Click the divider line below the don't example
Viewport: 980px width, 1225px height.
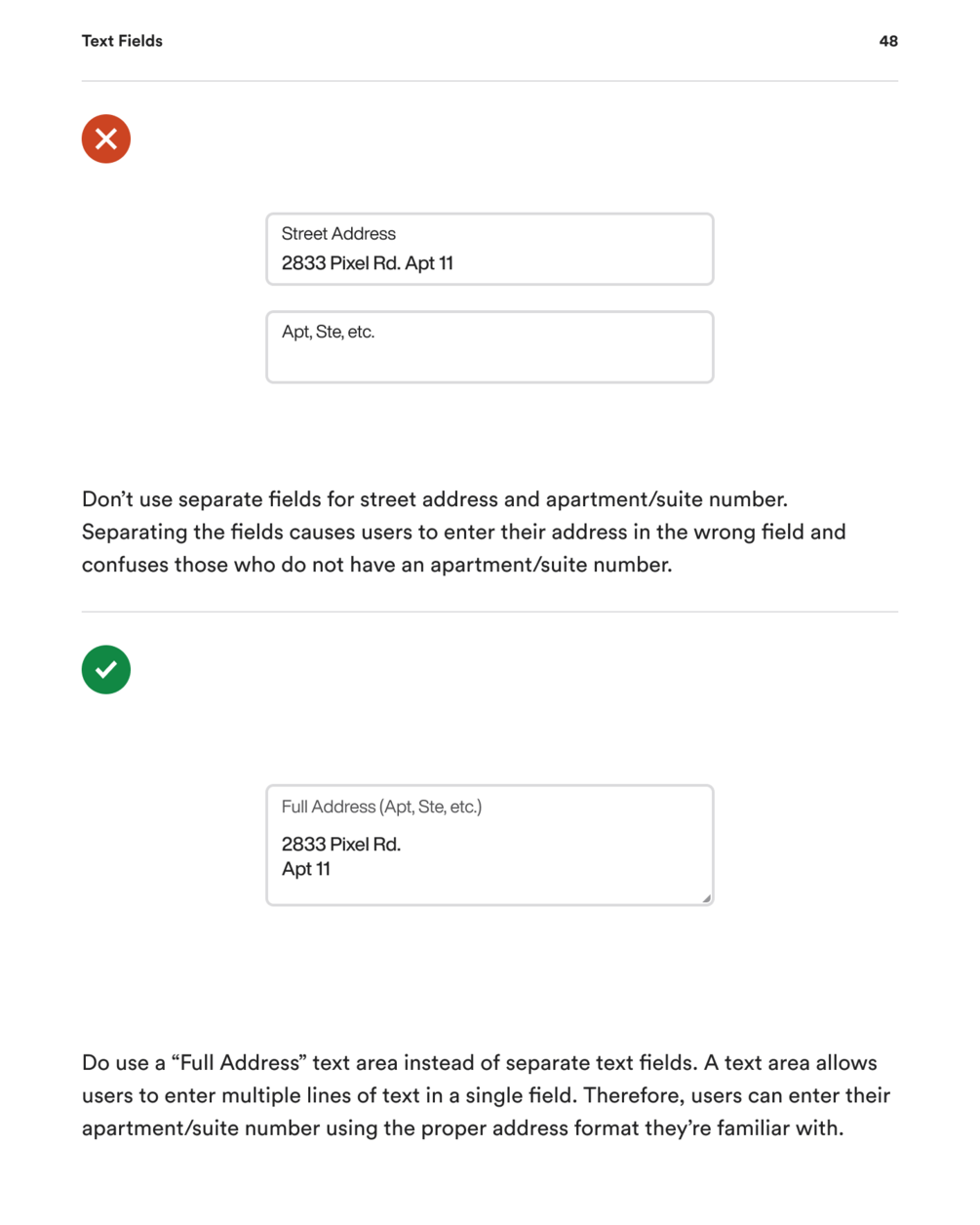pos(490,612)
